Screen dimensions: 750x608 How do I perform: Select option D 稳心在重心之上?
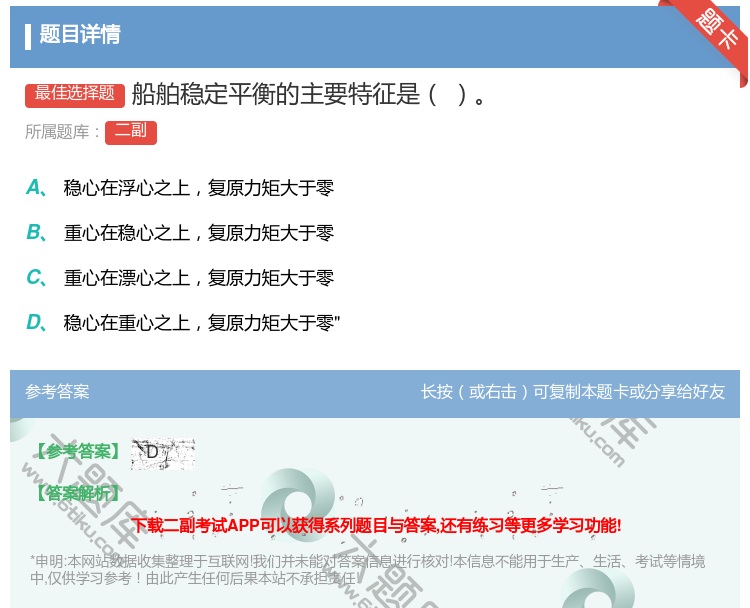(201, 322)
